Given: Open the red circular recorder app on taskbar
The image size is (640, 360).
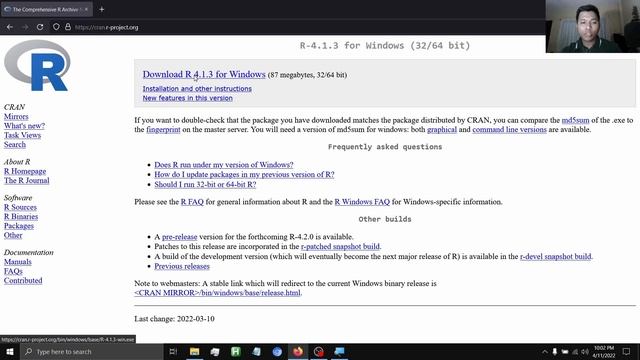Looking at the screenshot, I should click(x=319, y=351).
